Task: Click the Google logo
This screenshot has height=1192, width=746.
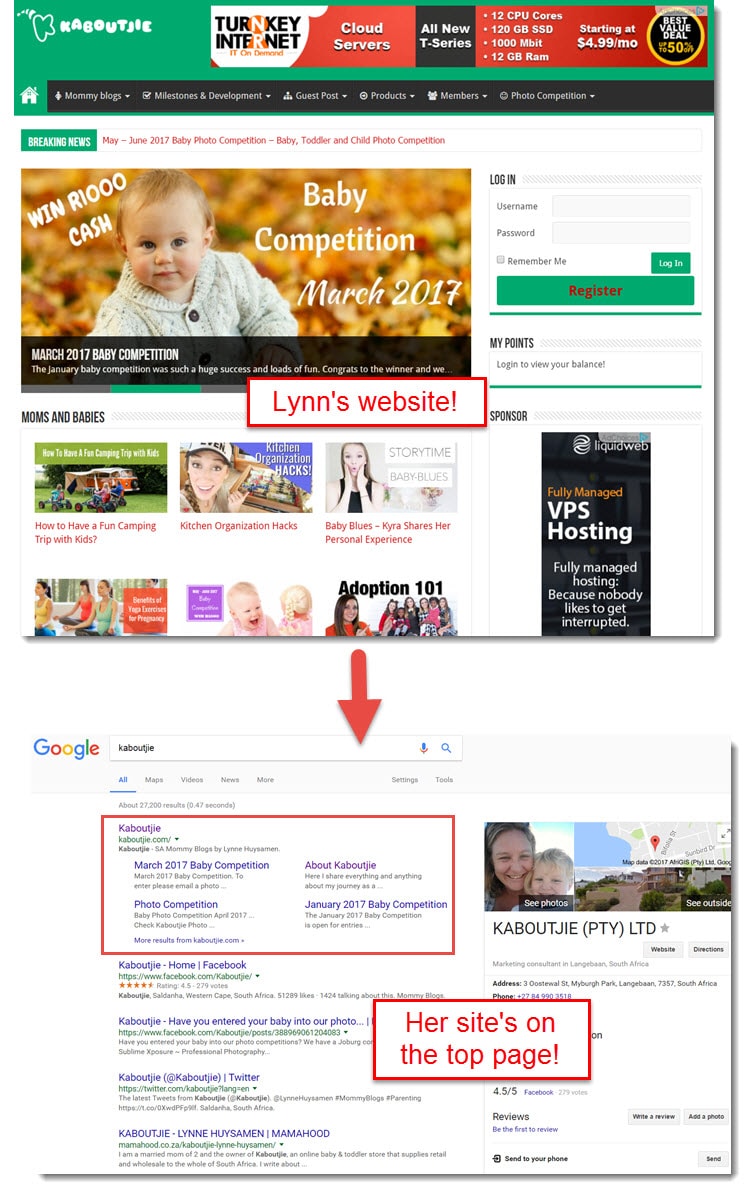Action: click(x=66, y=748)
